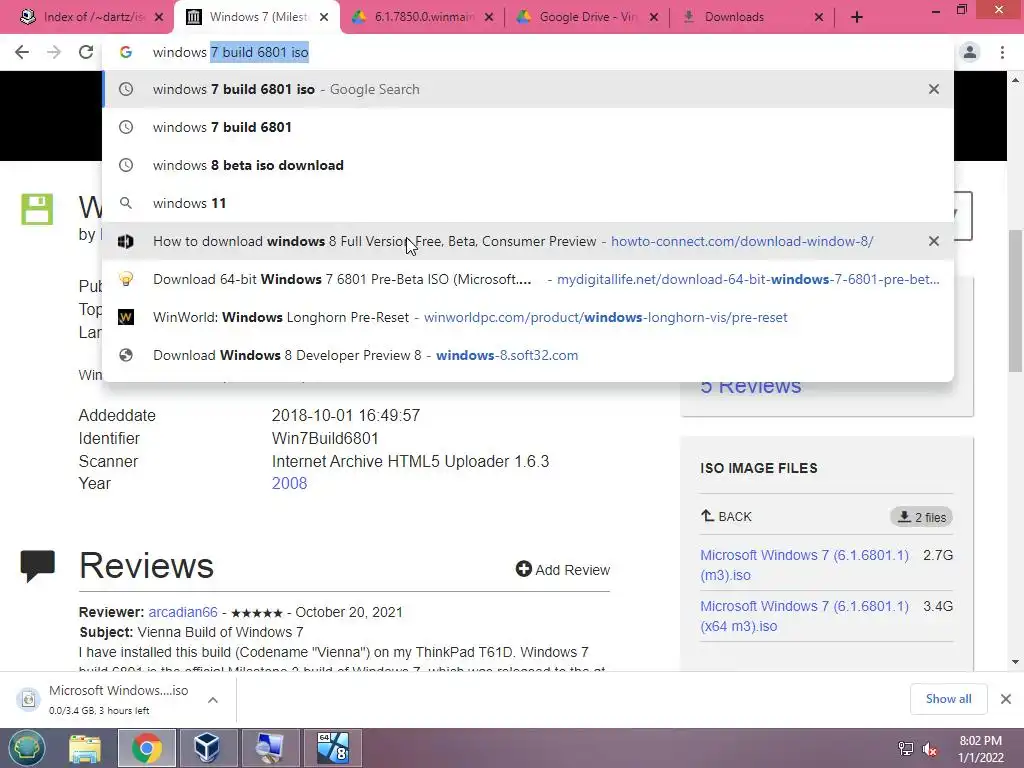Click the address bar search text
The width and height of the screenshot is (1024, 768).
231,52
